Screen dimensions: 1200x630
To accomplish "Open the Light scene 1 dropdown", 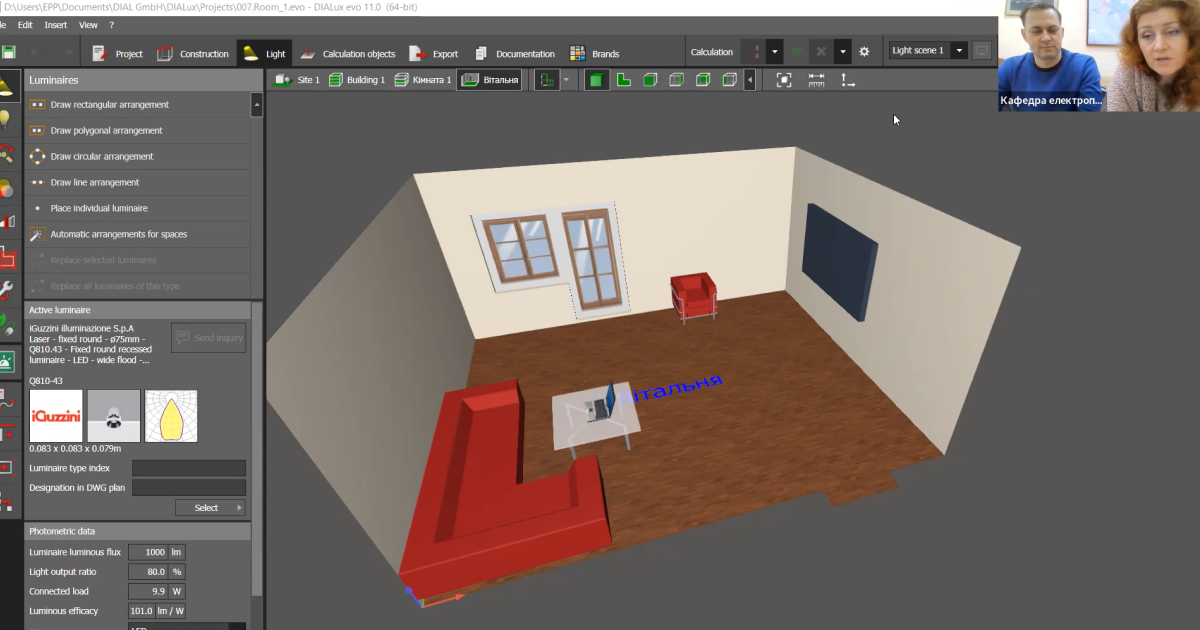I will [x=959, y=51].
